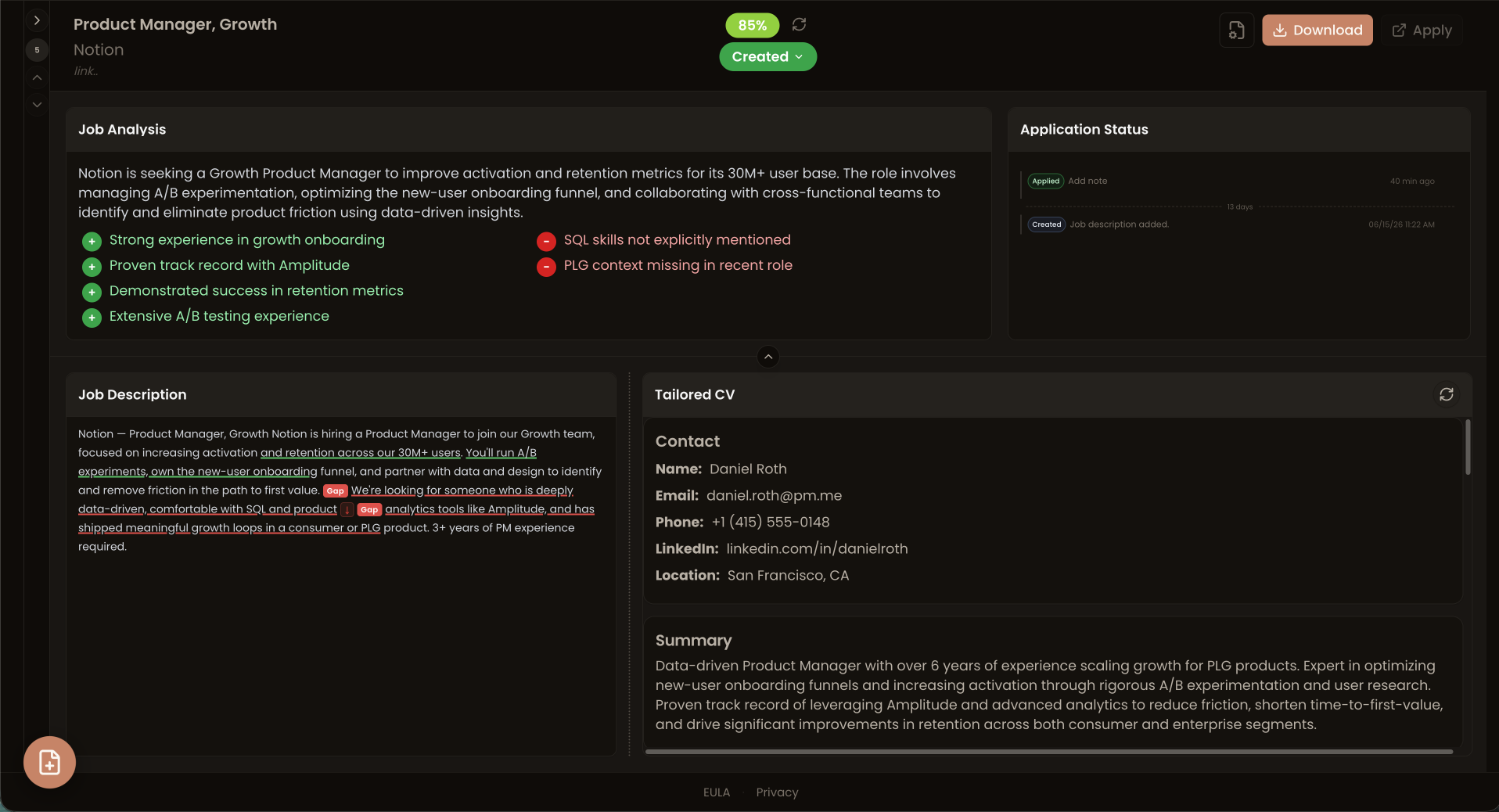Screen dimensions: 1499x812
Task: Click Add note in Application Status
Action: [1087, 181]
